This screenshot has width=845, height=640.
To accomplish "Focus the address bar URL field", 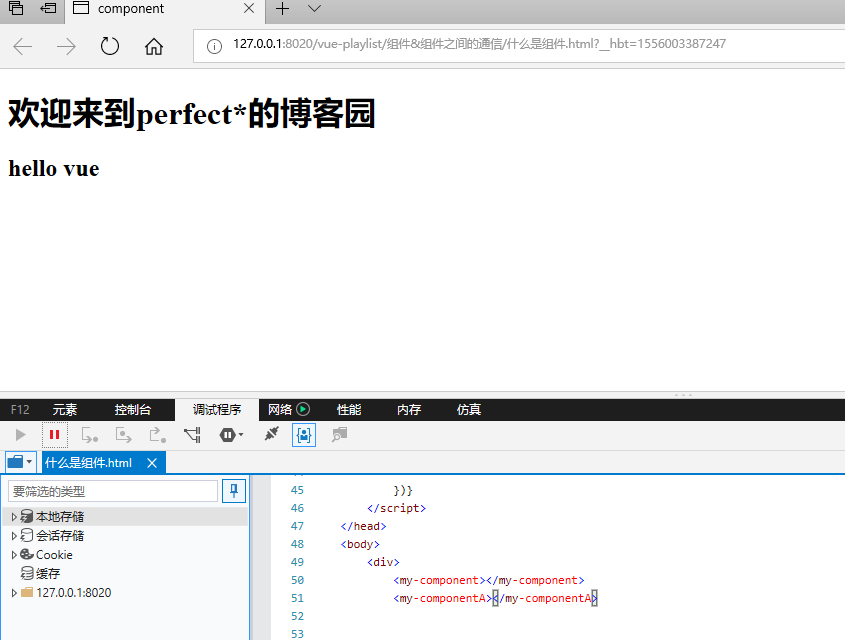I will (517, 45).
